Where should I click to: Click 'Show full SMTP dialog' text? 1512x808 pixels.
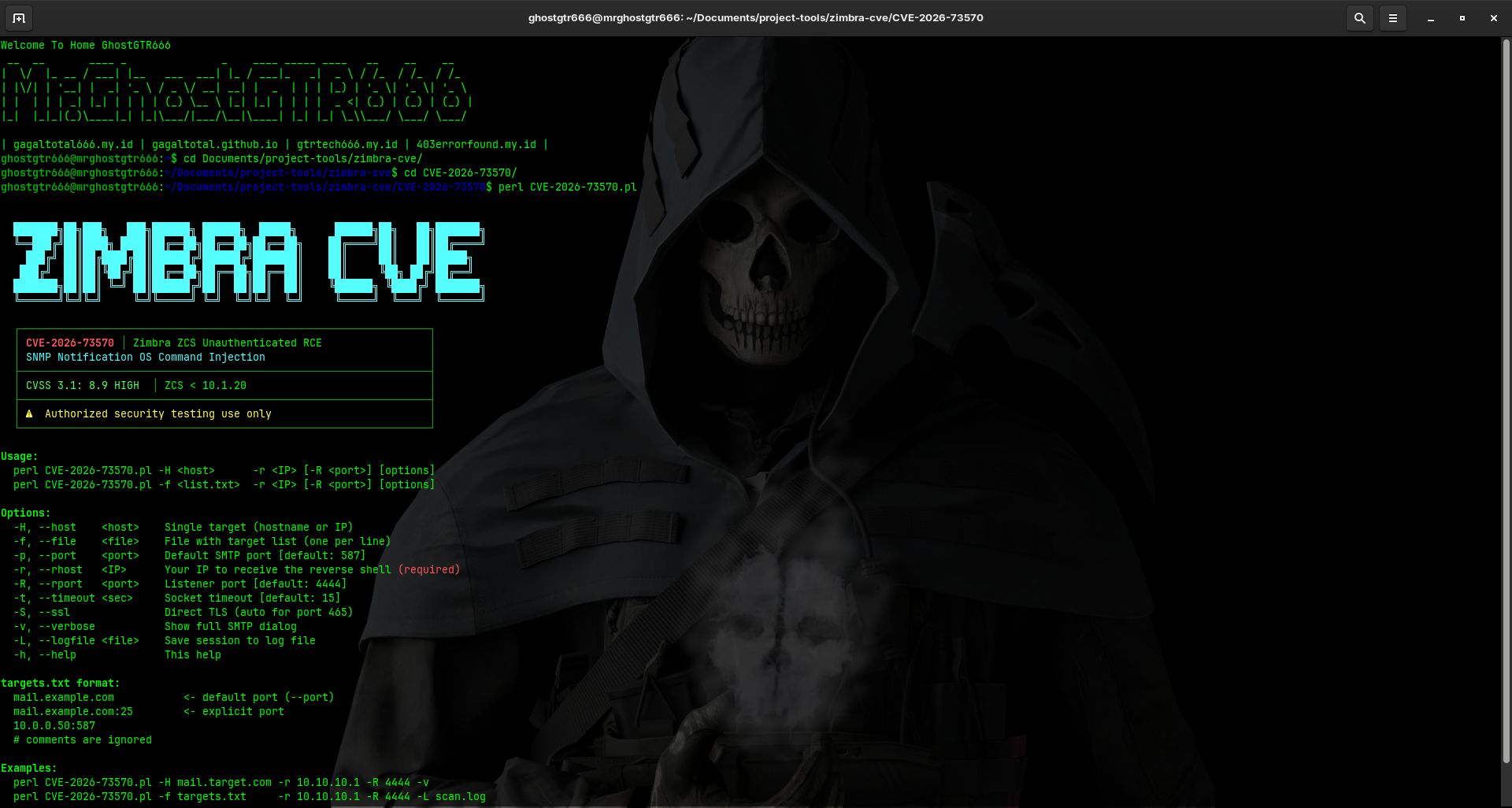click(231, 626)
